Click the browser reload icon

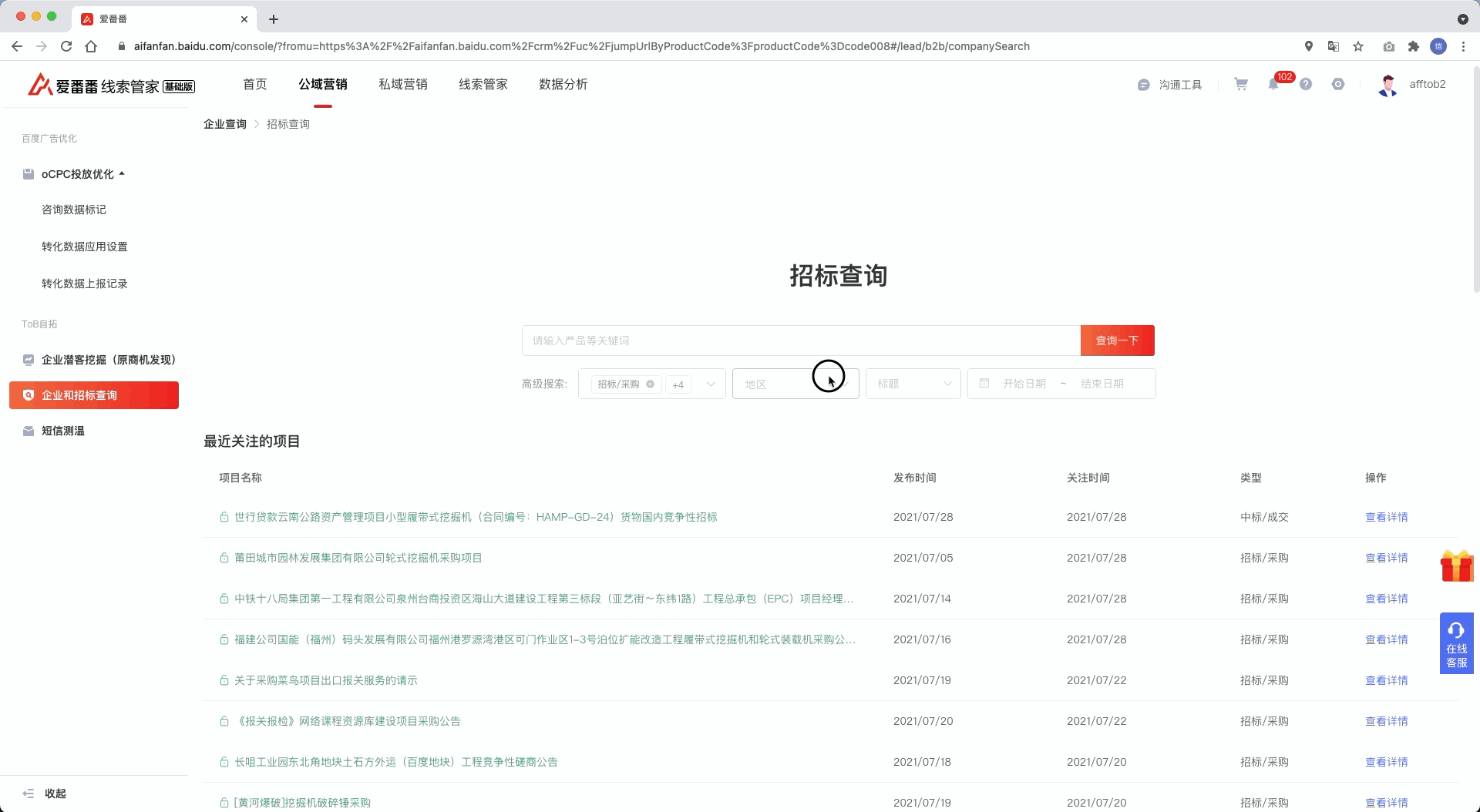66,46
